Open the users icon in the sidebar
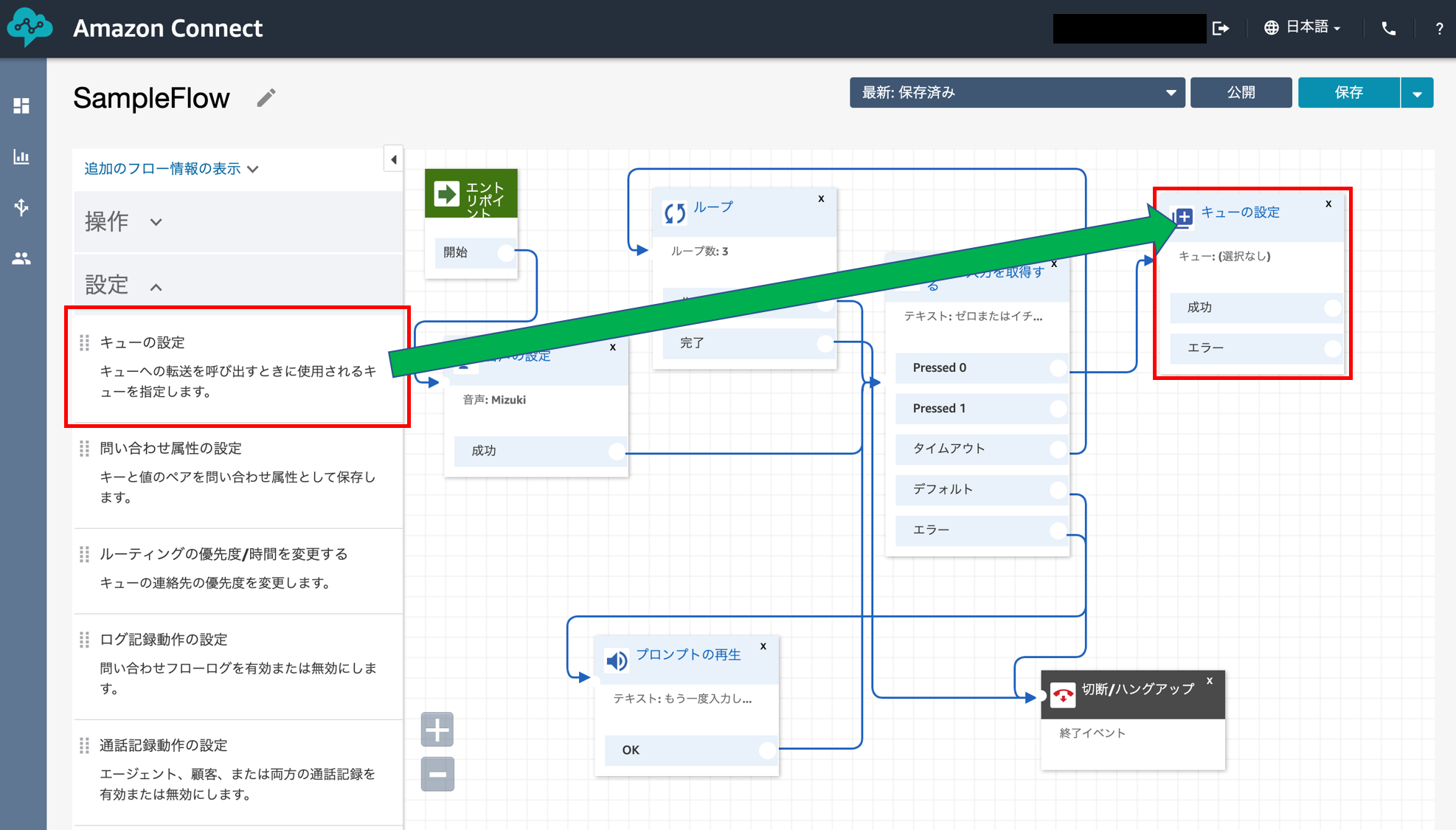1456x830 pixels. point(21,258)
